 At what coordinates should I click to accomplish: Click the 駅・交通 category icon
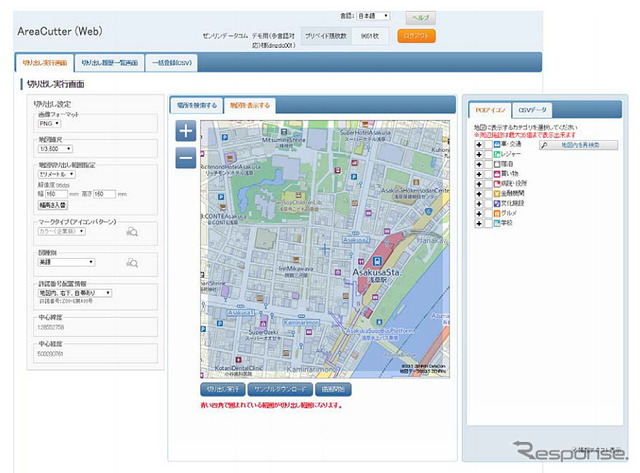point(497,144)
